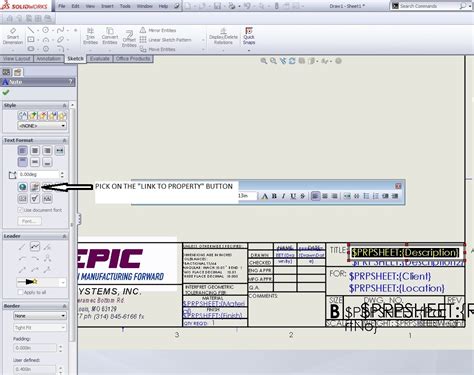Open the Office Products tab
This screenshot has width=474, height=375.
[133, 59]
